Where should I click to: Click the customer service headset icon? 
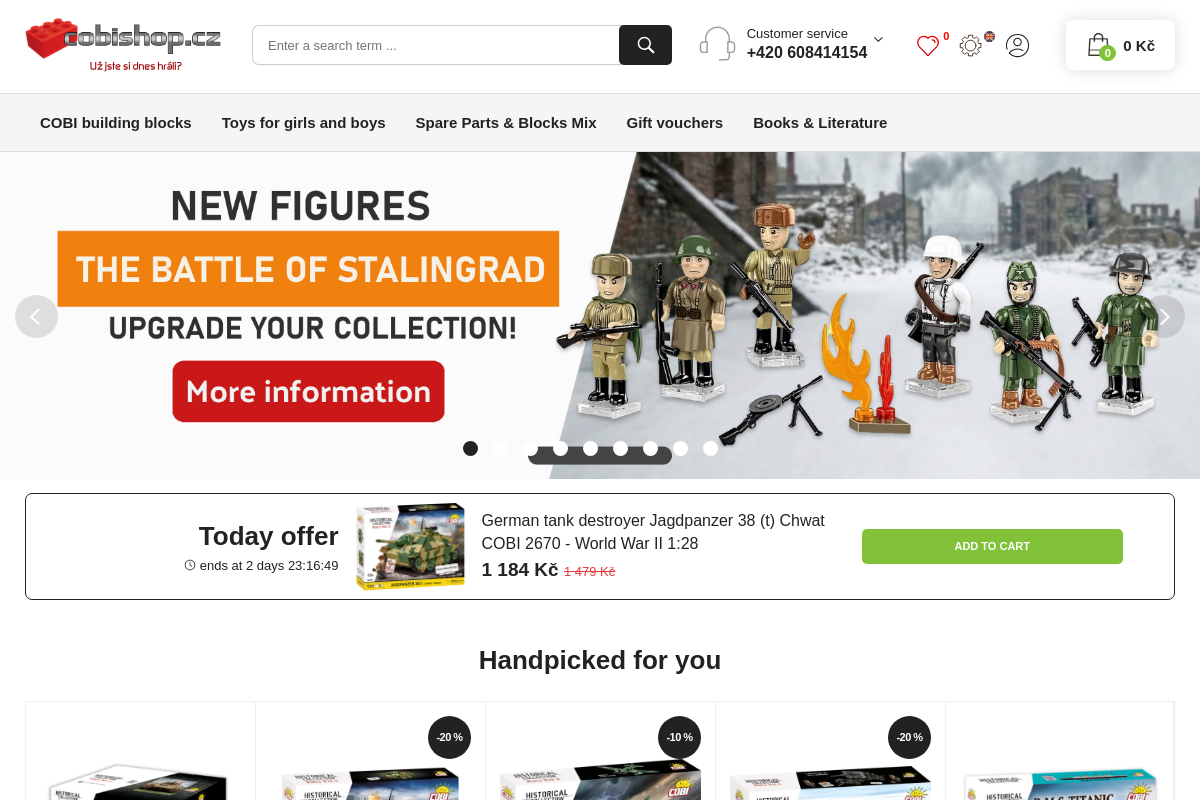pyautogui.click(x=717, y=44)
